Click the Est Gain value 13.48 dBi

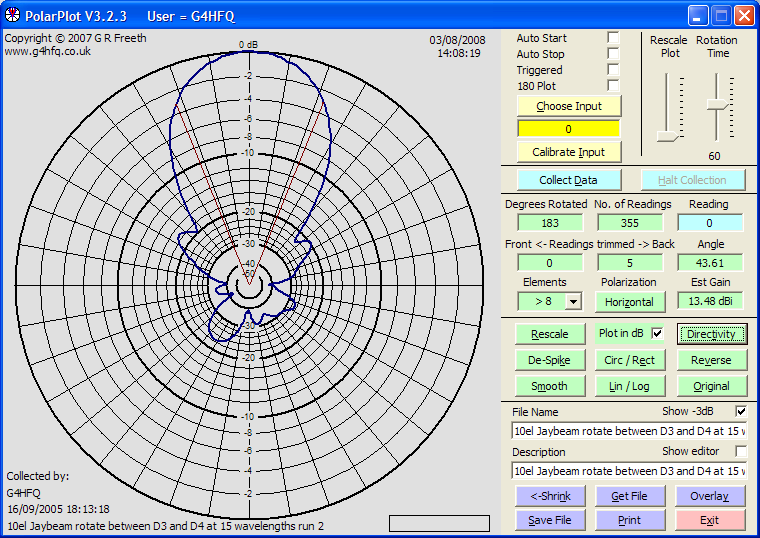coord(710,301)
